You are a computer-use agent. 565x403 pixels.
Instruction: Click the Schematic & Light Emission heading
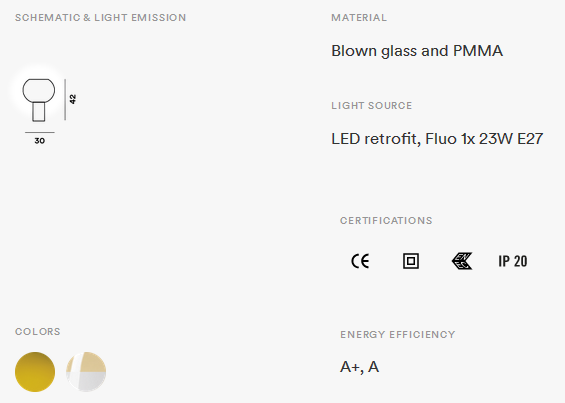click(x=101, y=18)
